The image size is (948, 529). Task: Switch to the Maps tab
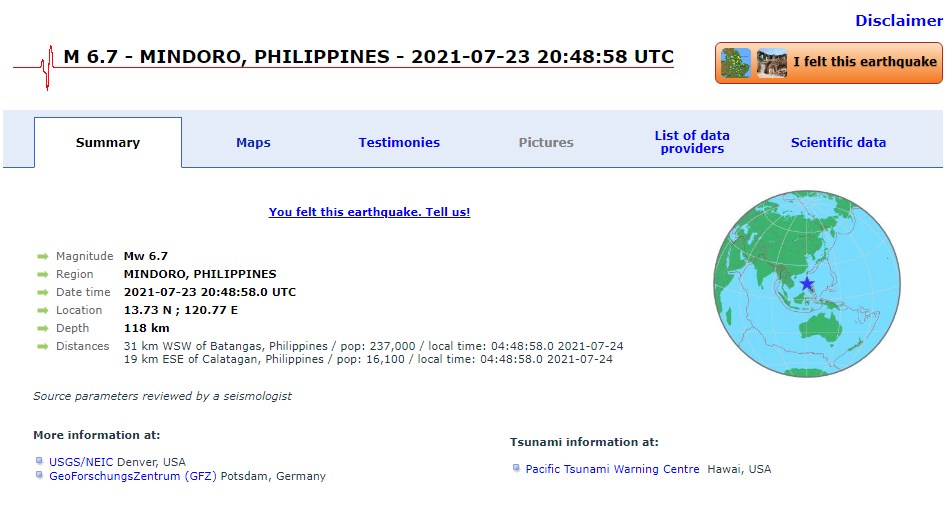pyautogui.click(x=253, y=143)
